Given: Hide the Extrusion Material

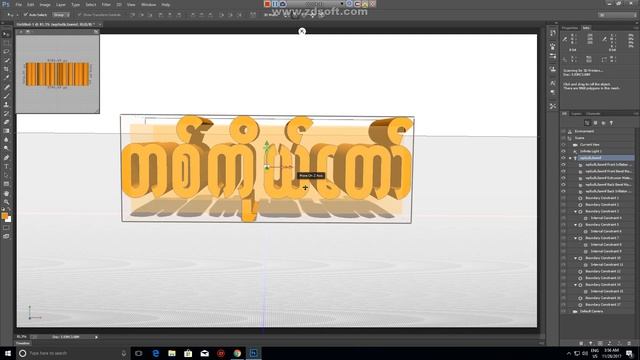Looking at the screenshot, I should coord(563,178).
